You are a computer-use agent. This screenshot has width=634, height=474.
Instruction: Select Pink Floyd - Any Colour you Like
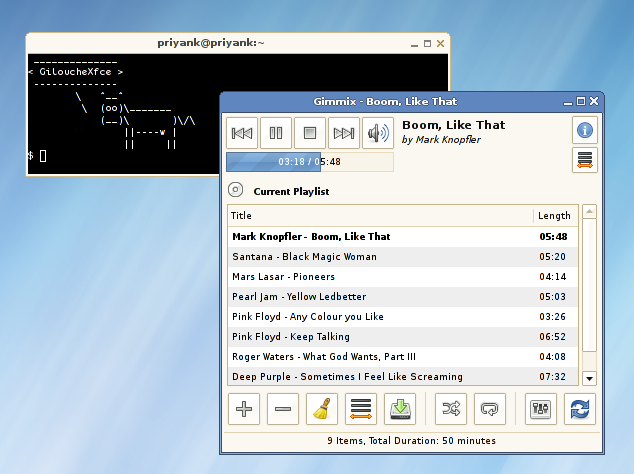(403, 317)
